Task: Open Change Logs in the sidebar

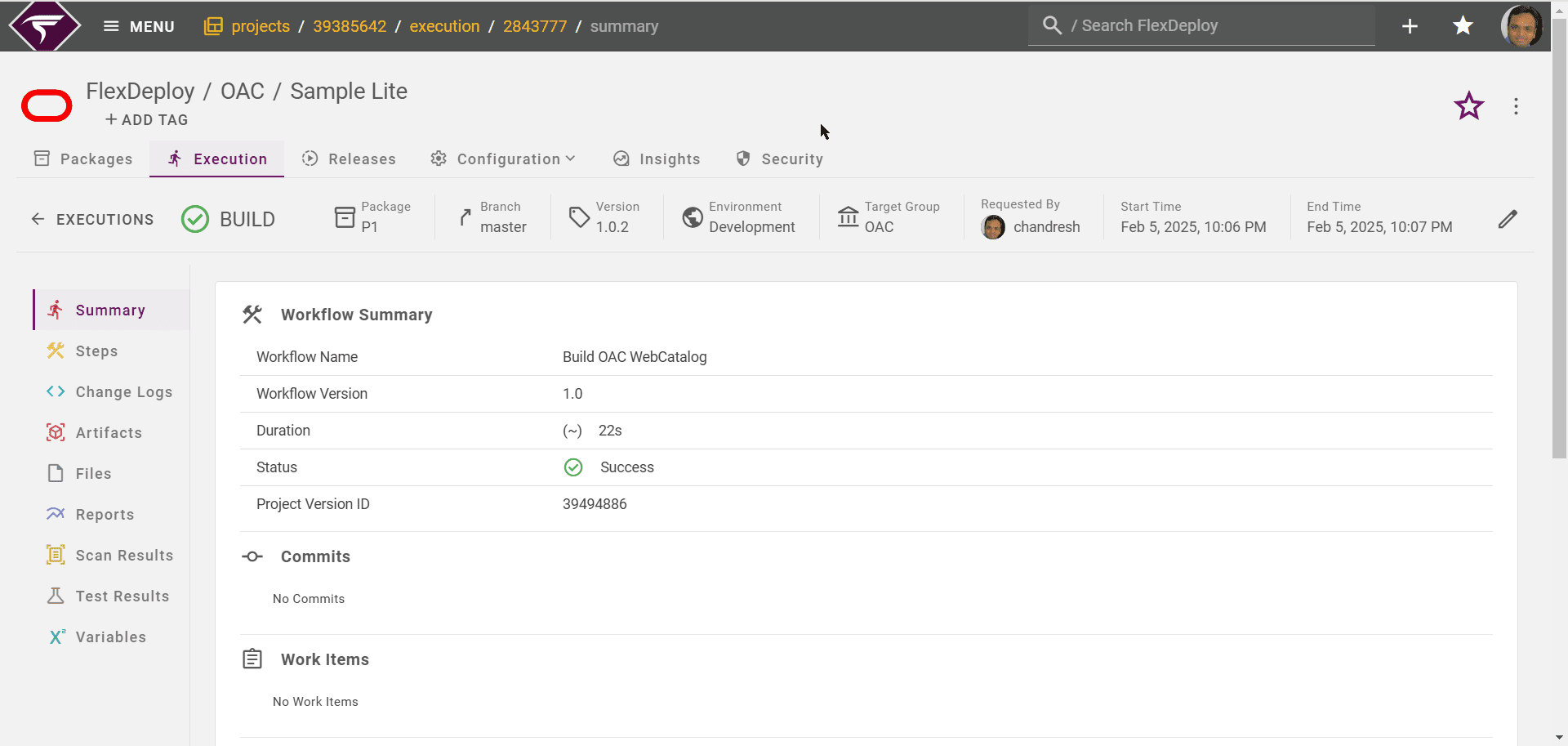Action: click(x=111, y=391)
